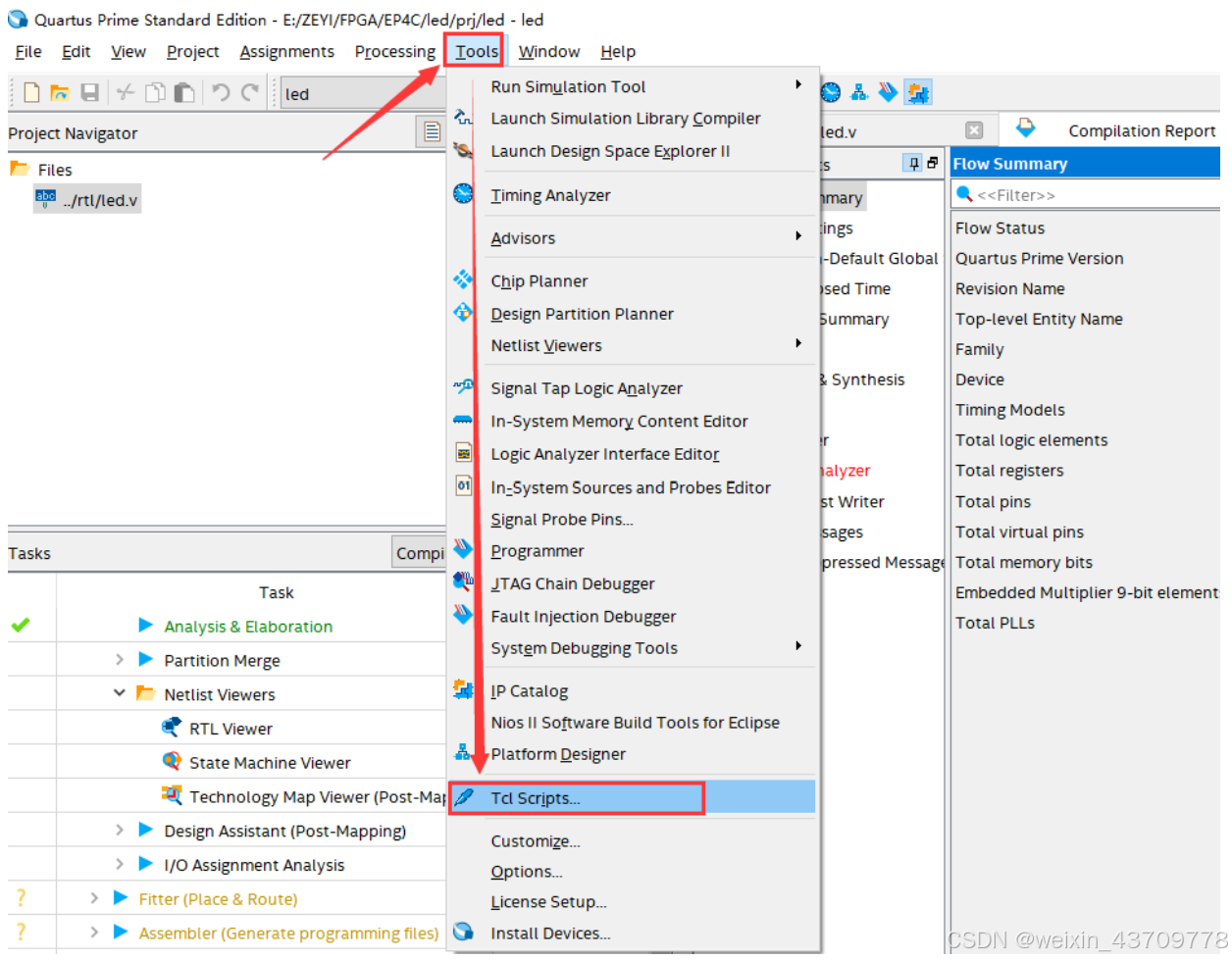Click the Programmer toolbar icon
Screen dimensions: 1232x961
[888, 92]
